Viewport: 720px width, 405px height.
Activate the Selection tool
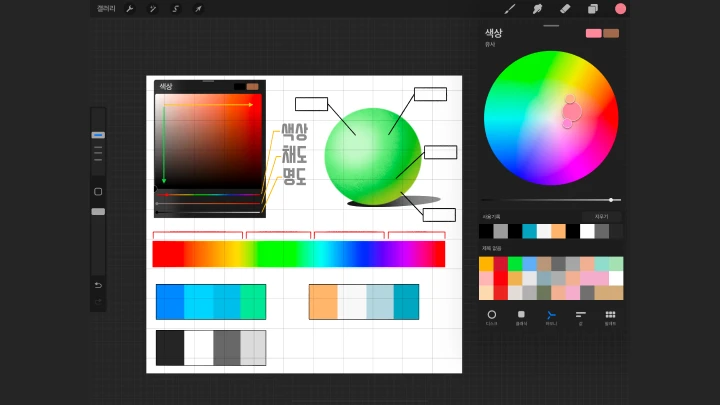click(x=175, y=9)
